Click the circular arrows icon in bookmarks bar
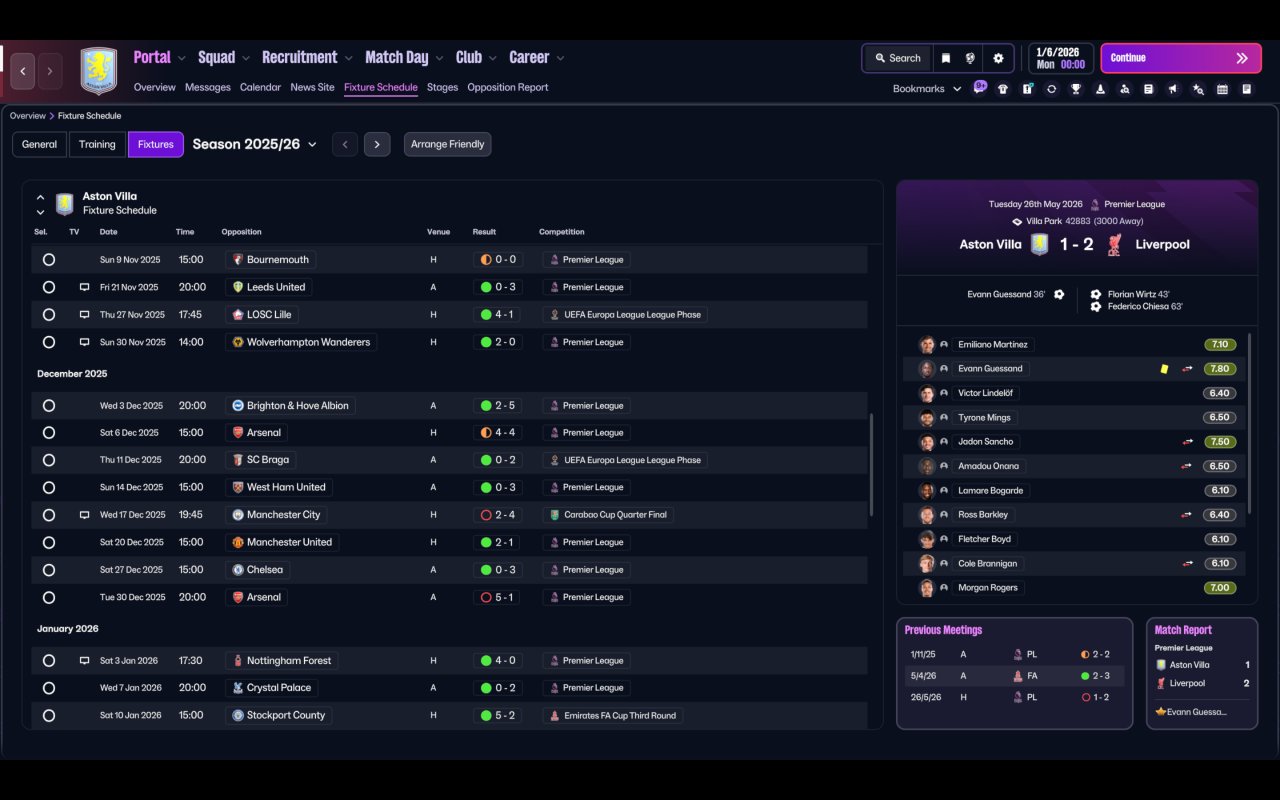This screenshot has height=800, width=1280. (x=1051, y=89)
